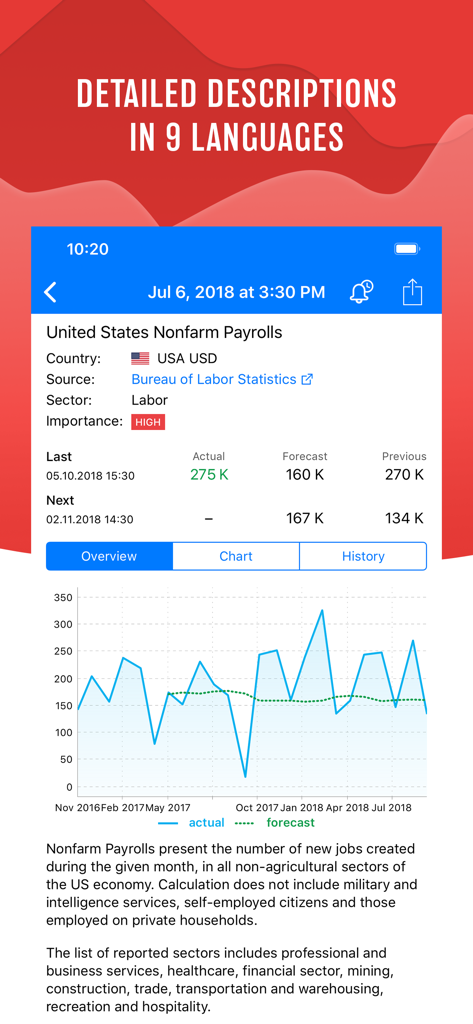473x1024 pixels.
Task: Tap the 'Nov 2016' label on the chart axis
Action: point(78,807)
